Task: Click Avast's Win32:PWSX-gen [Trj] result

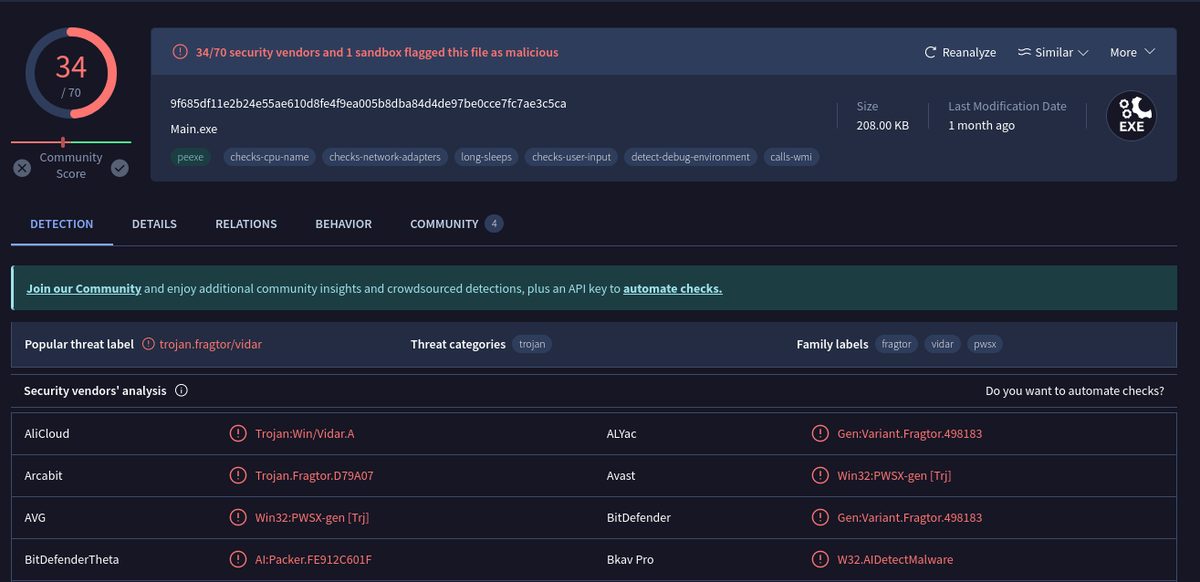Action: pyautogui.click(x=894, y=476)
